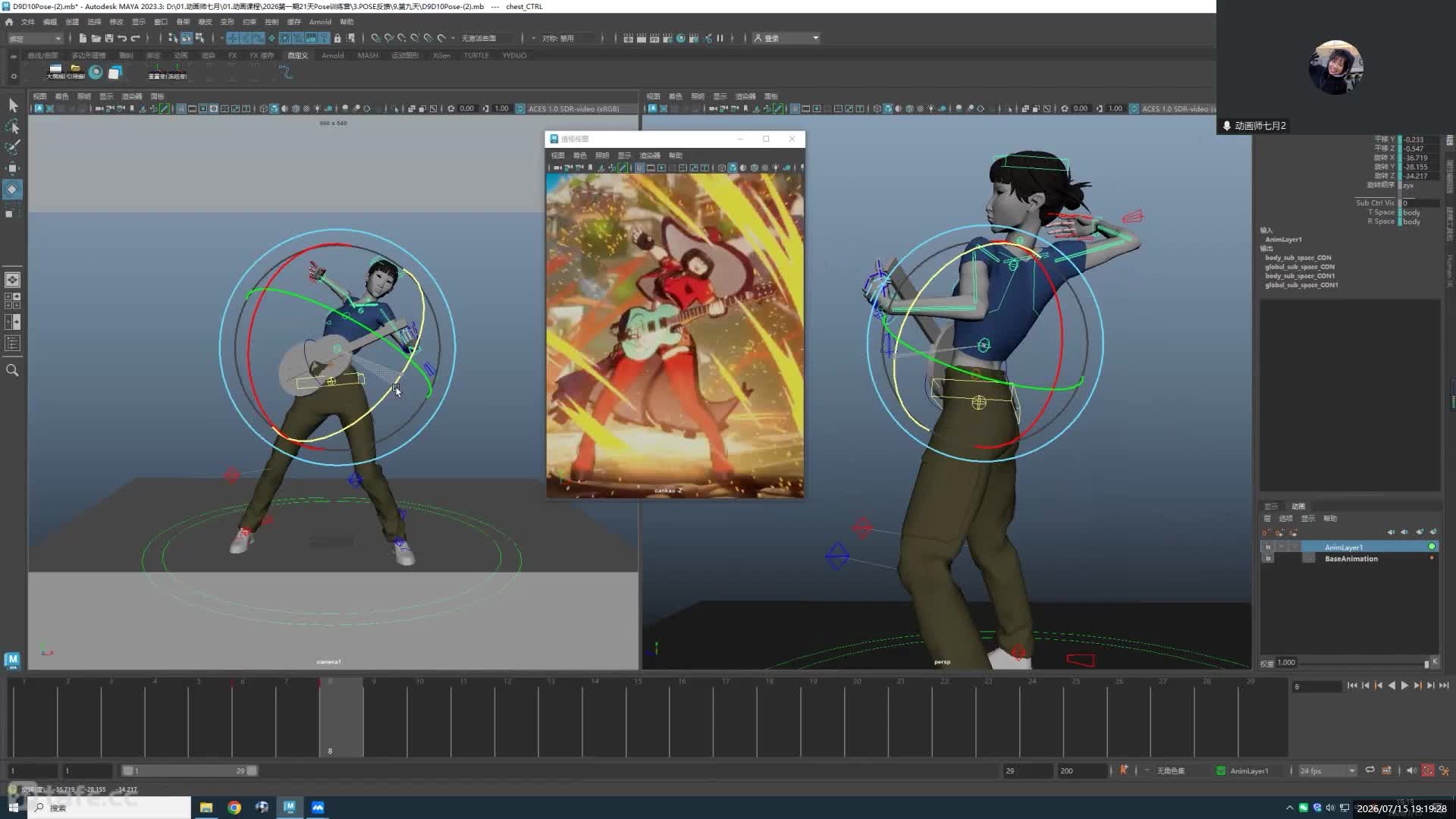The image size is (1456, 819).
Task: Open the 24 fps frame rate dropdown
Action: 1327,770
